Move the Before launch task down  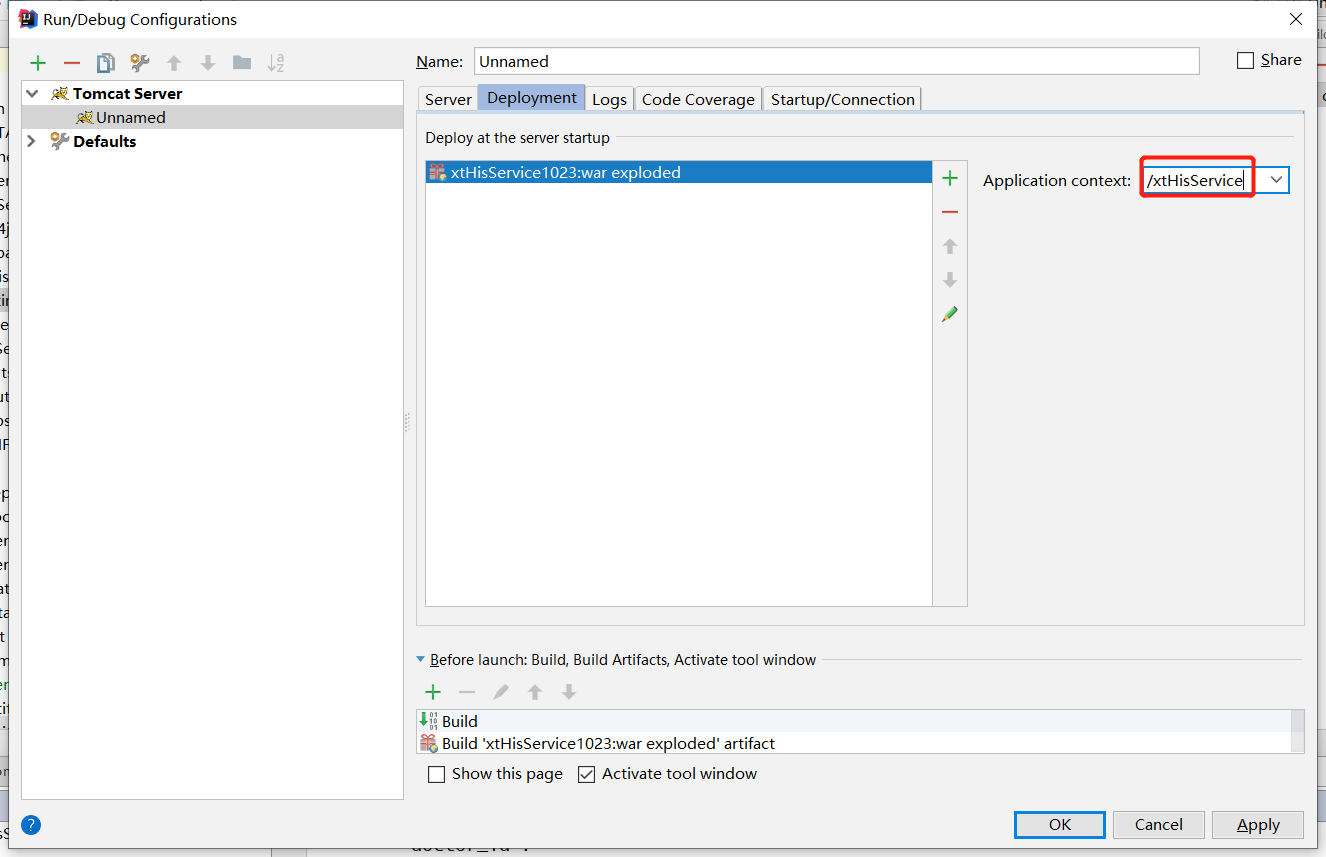(x=569, y=692)
